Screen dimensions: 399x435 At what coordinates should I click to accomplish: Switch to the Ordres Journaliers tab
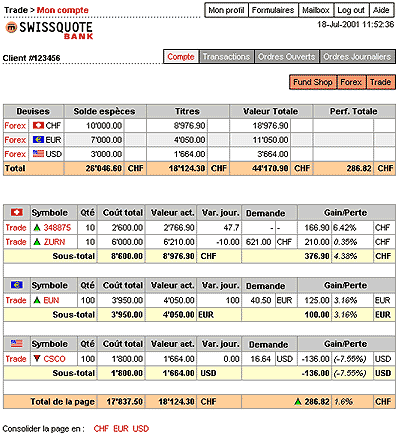[357, 57]
